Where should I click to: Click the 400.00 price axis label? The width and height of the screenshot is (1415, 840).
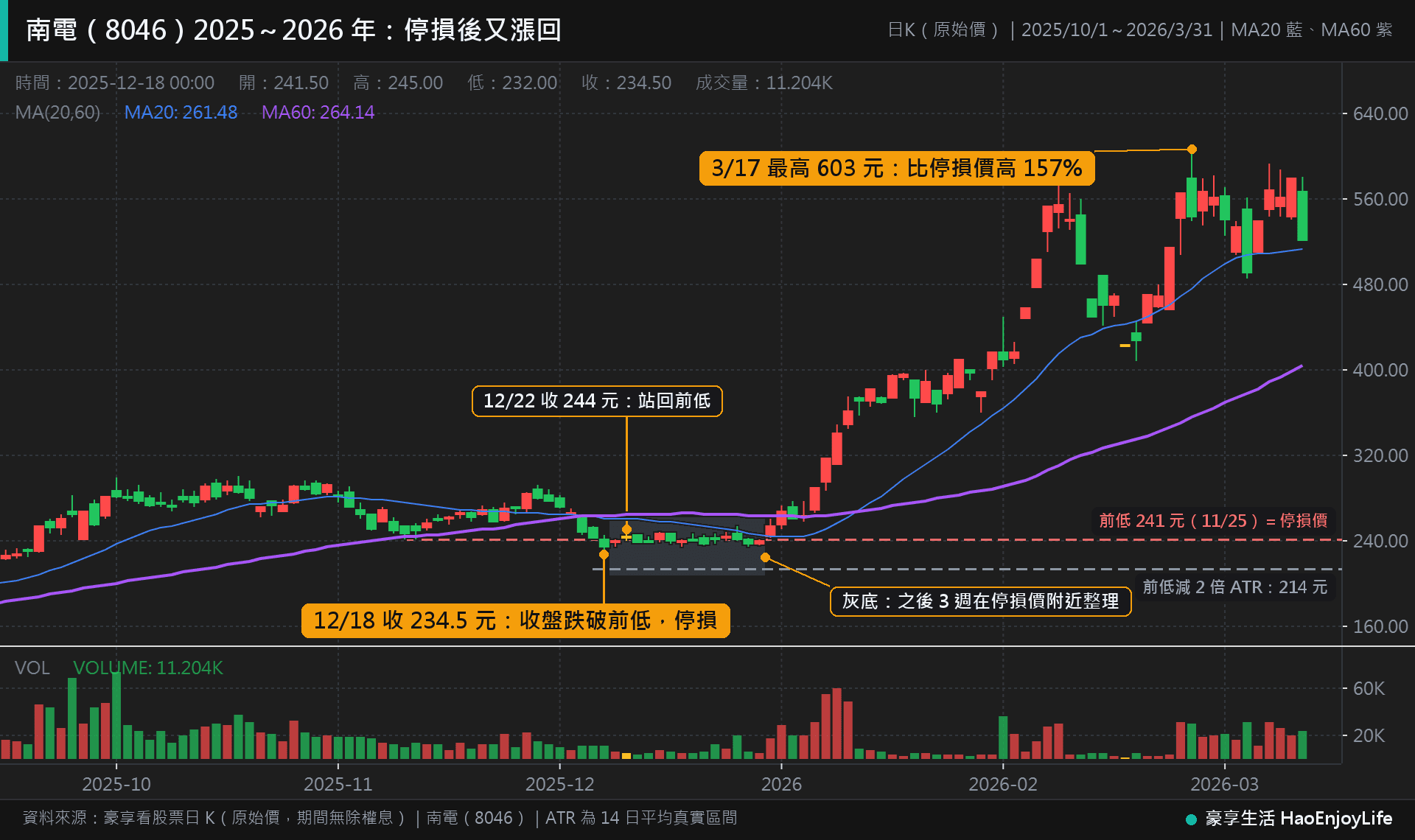tap(1380, 370)
